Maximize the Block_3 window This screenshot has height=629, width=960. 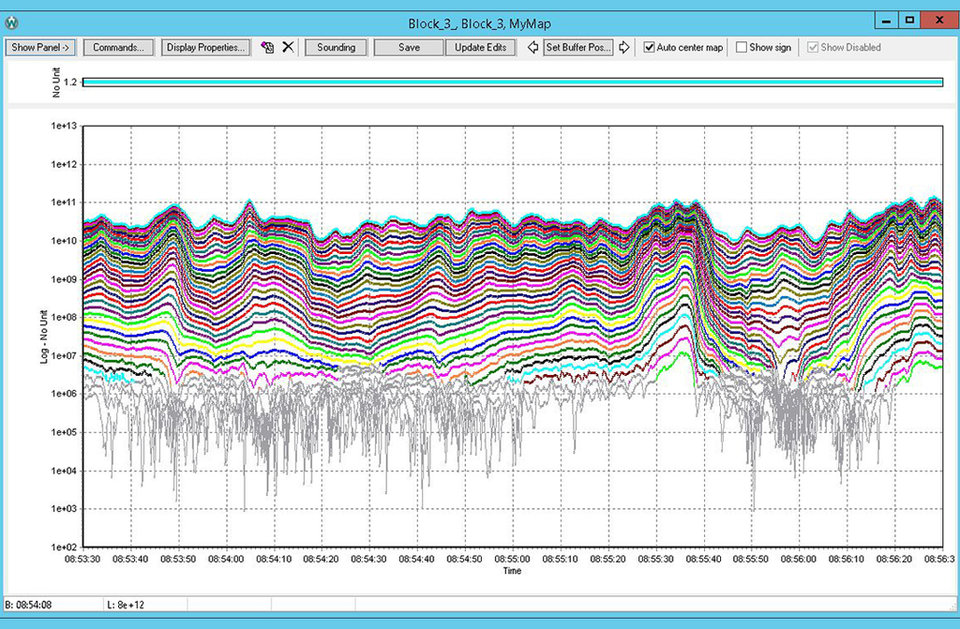click(910, 19)
